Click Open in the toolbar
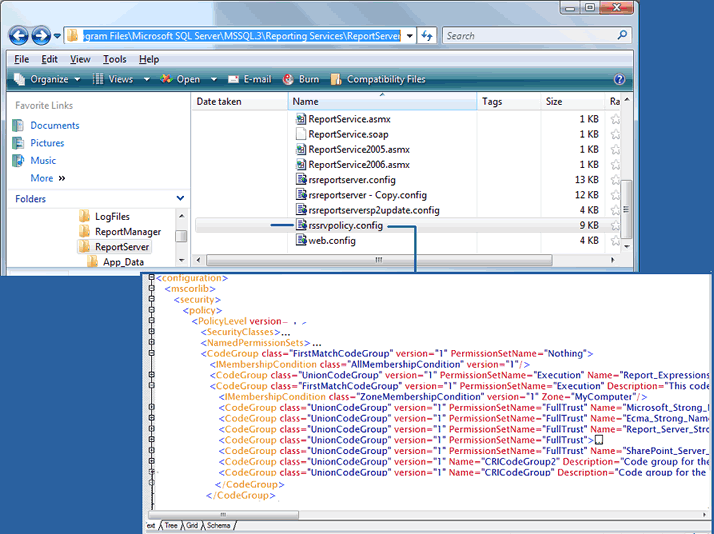This screenshot has width=714, height=534. click(x=180, y=79)
